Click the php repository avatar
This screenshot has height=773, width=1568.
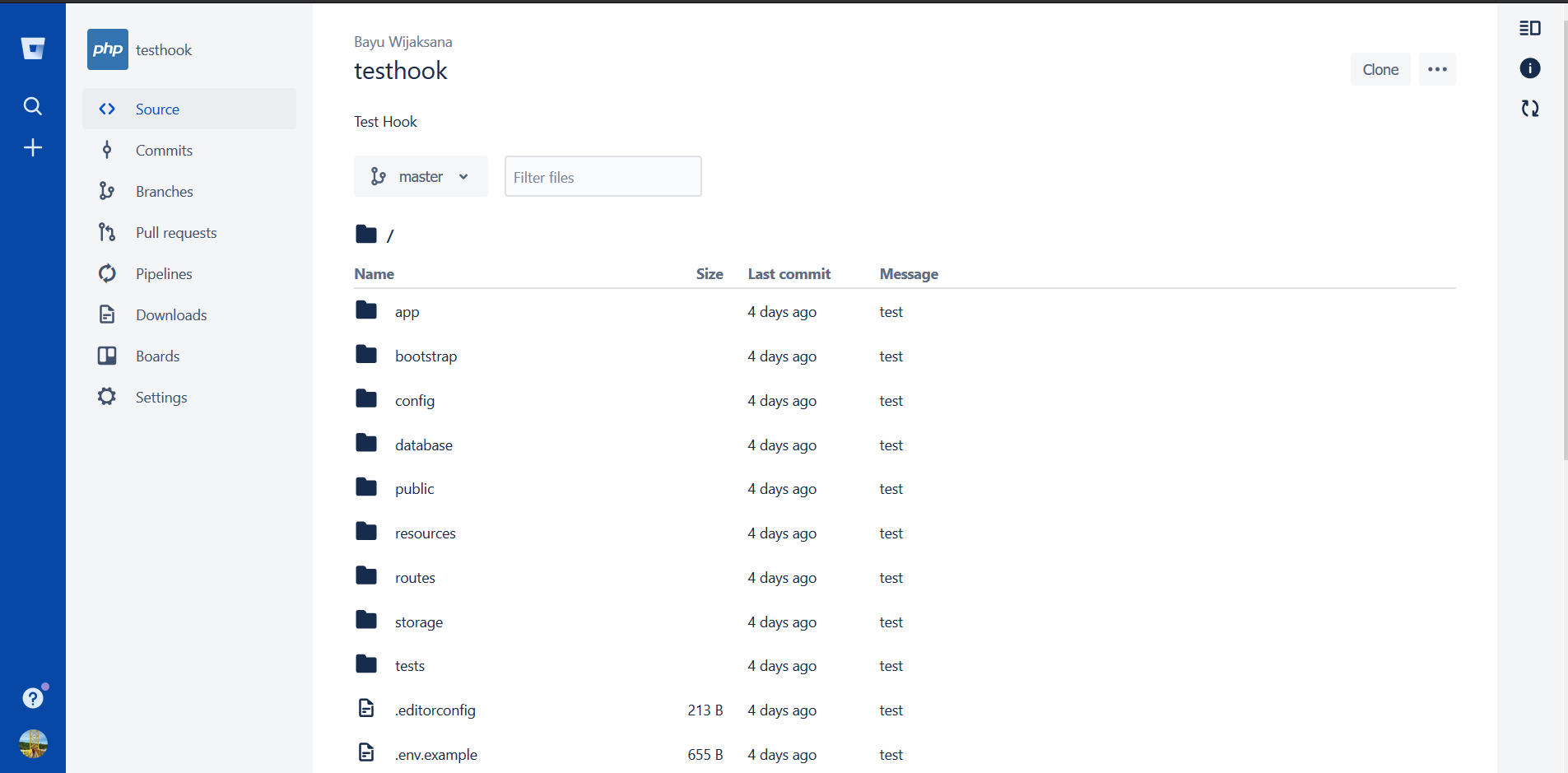108,49
